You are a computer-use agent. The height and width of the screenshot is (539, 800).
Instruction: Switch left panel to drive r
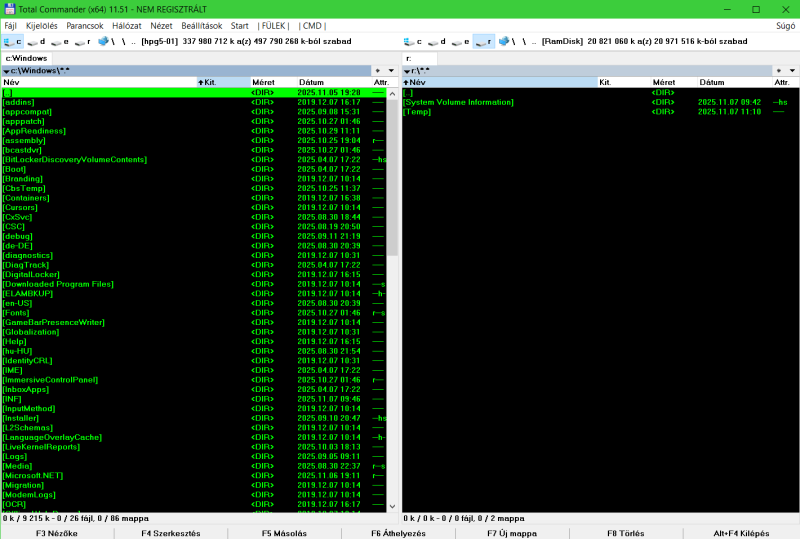(82, 41)
